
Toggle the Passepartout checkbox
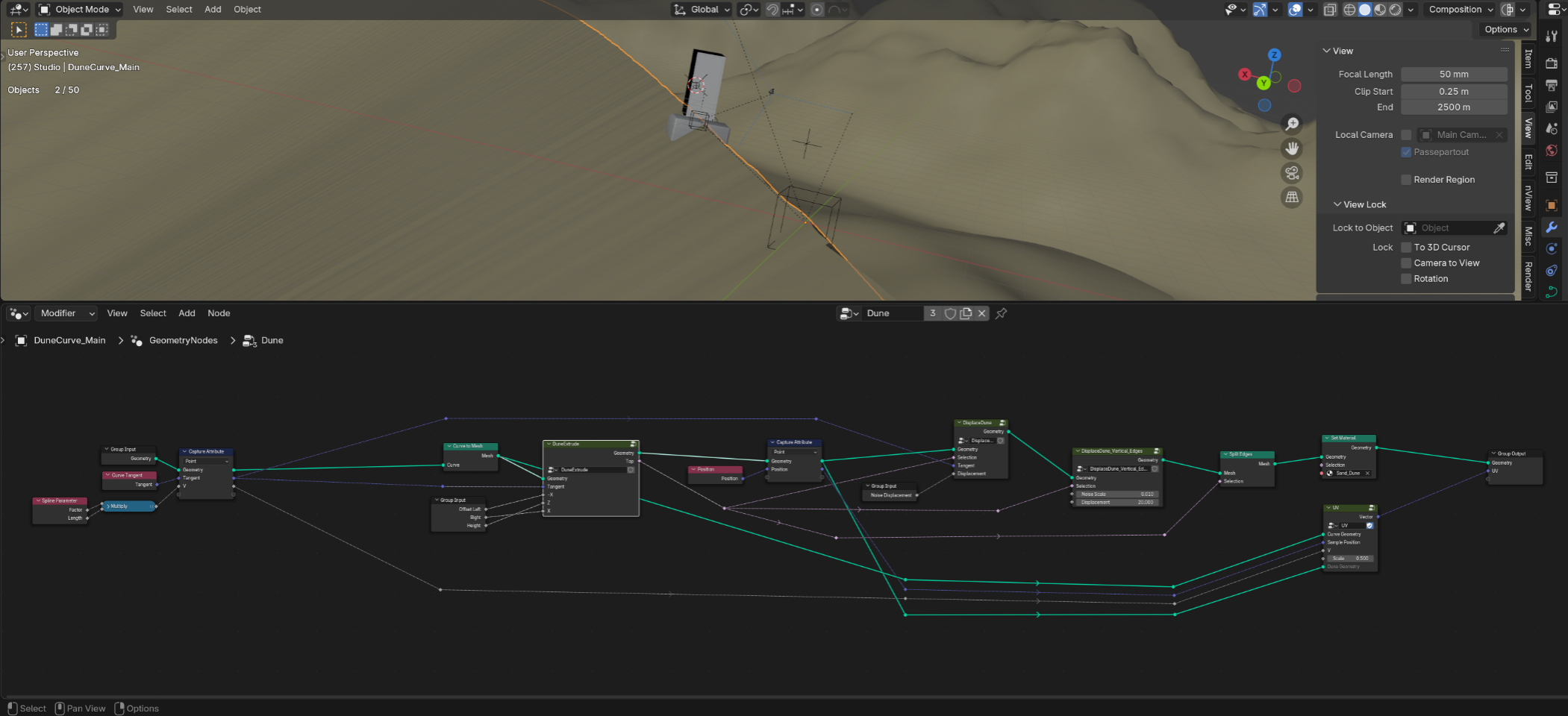coord(1406,151)
